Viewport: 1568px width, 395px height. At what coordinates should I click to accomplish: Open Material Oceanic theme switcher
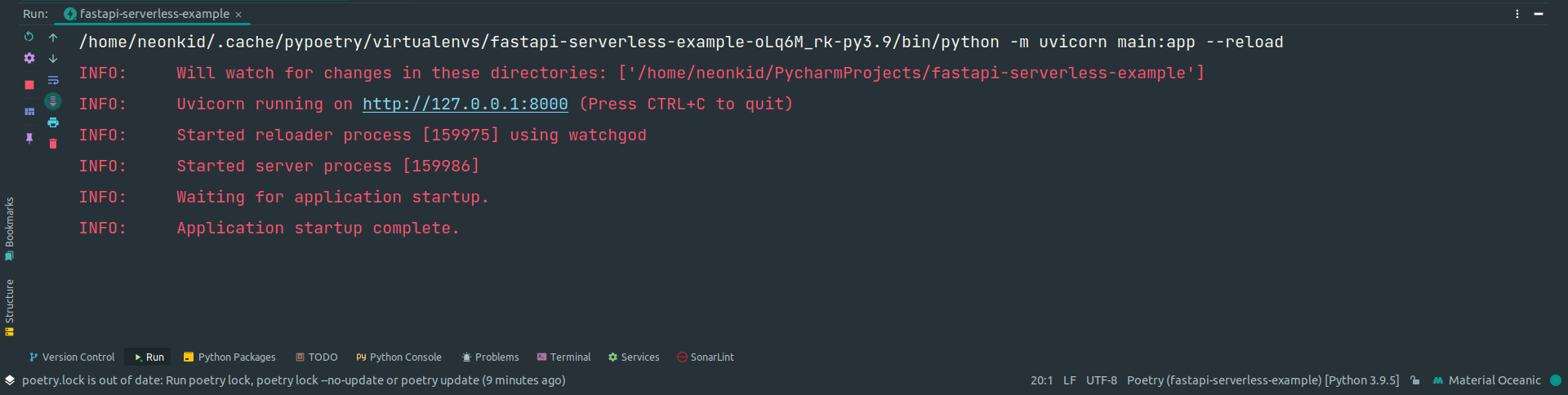coord(1487,380)
